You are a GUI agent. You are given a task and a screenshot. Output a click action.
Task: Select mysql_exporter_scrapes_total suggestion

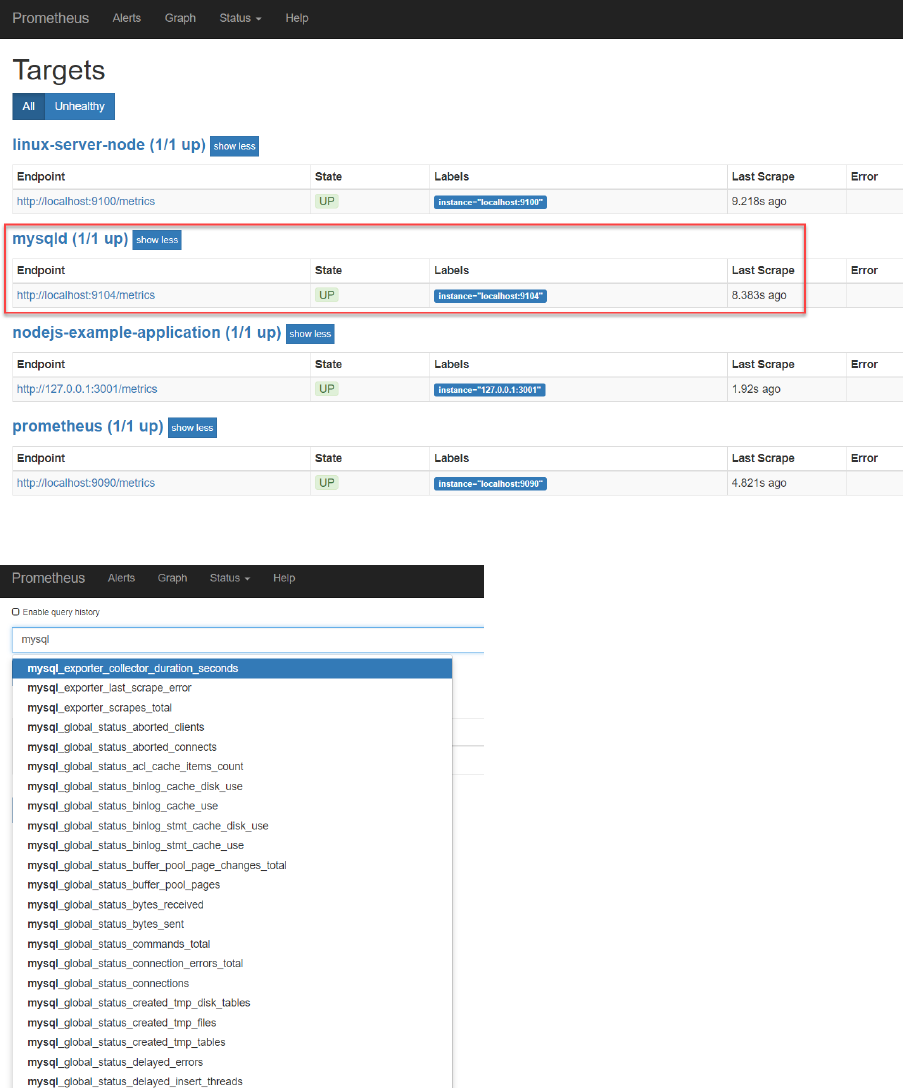[233, 708]
